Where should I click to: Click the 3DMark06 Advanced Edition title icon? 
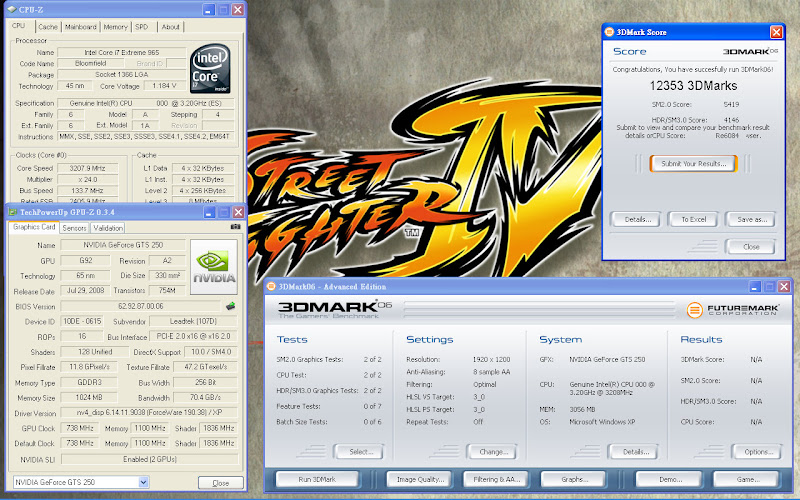271,286
